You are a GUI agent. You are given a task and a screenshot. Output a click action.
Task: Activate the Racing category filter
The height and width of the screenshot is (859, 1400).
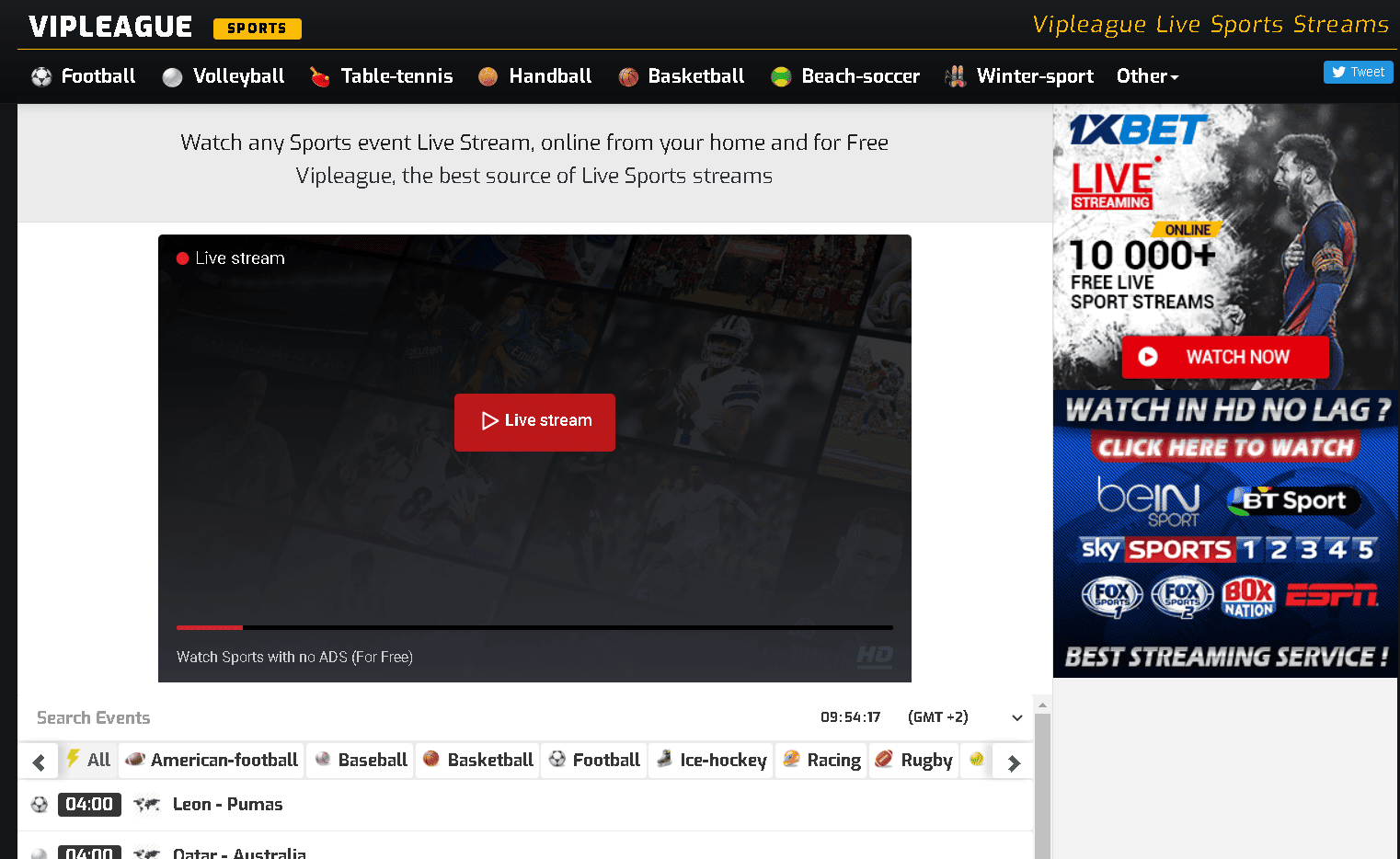click(x=820, y=761)
